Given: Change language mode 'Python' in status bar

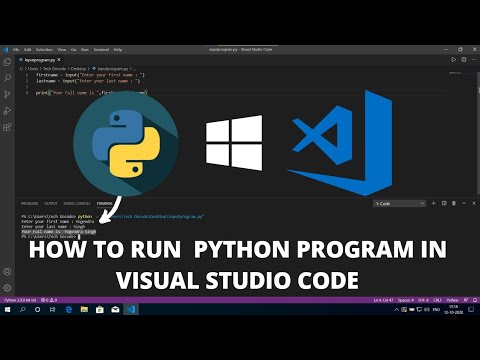Looking at the screenshot, I should pyautogui.click(x=452, y=300).
